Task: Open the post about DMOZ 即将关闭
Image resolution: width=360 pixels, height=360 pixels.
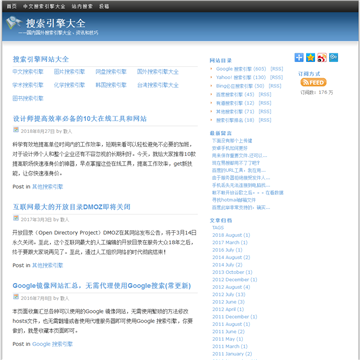Action: click(71, 207)
